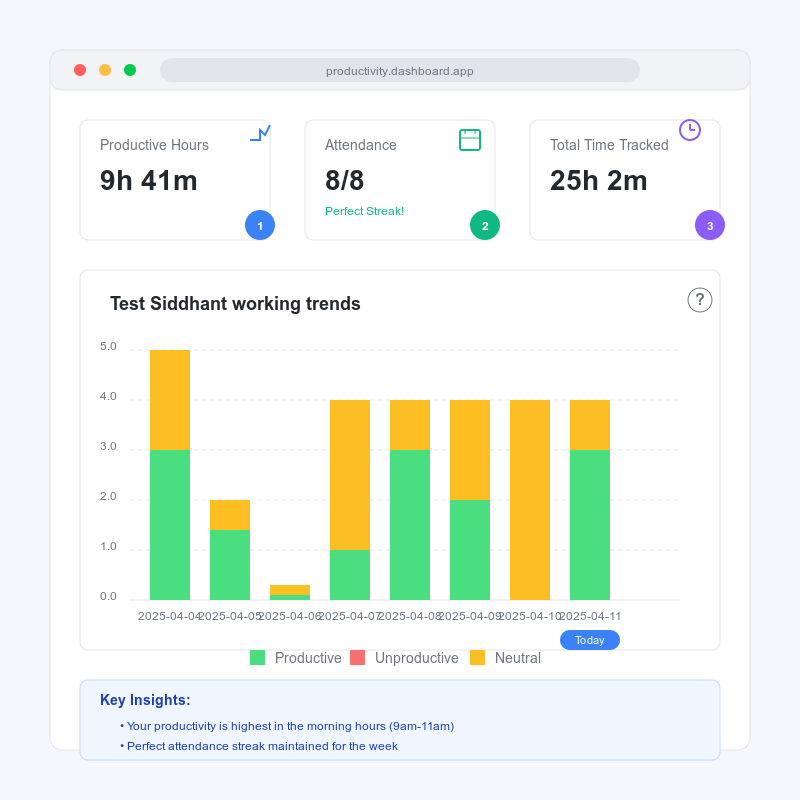Open the question mark help icon
The height and width of the screenshot is (800, 800).
(x=699, y=300)
